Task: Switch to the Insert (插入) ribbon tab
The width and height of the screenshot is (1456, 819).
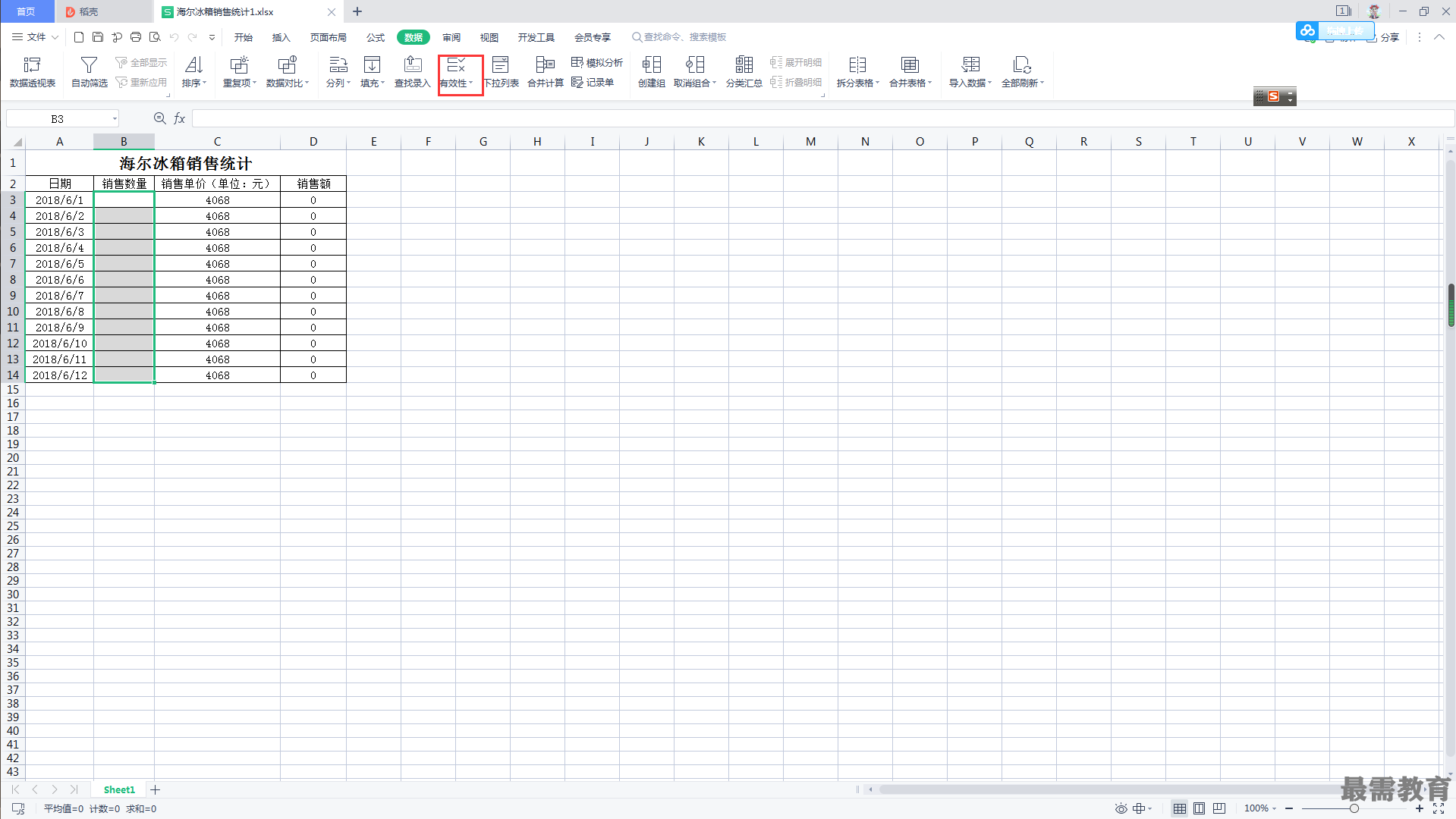Action: pyautogui.click(x=281, y=37)
